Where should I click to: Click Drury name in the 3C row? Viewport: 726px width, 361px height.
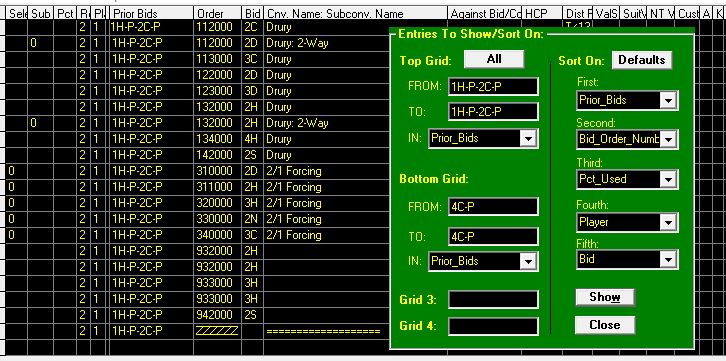pos(279,59)
